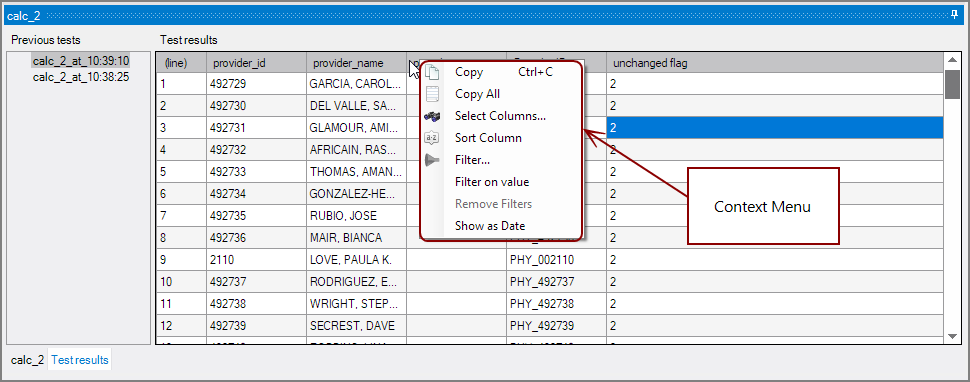Click the Select Columns binoculars icon

[x=432, y=116]
